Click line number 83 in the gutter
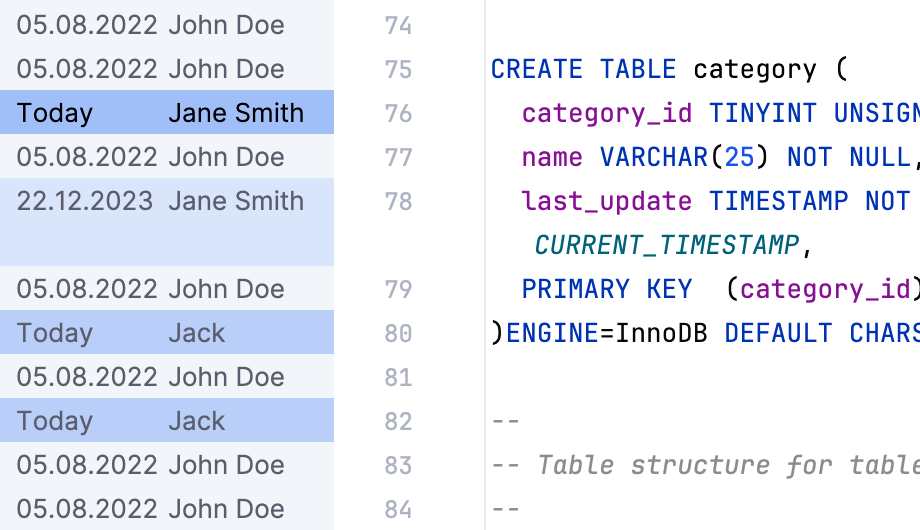This screenshot has height=530, width=920. point(398,465)
